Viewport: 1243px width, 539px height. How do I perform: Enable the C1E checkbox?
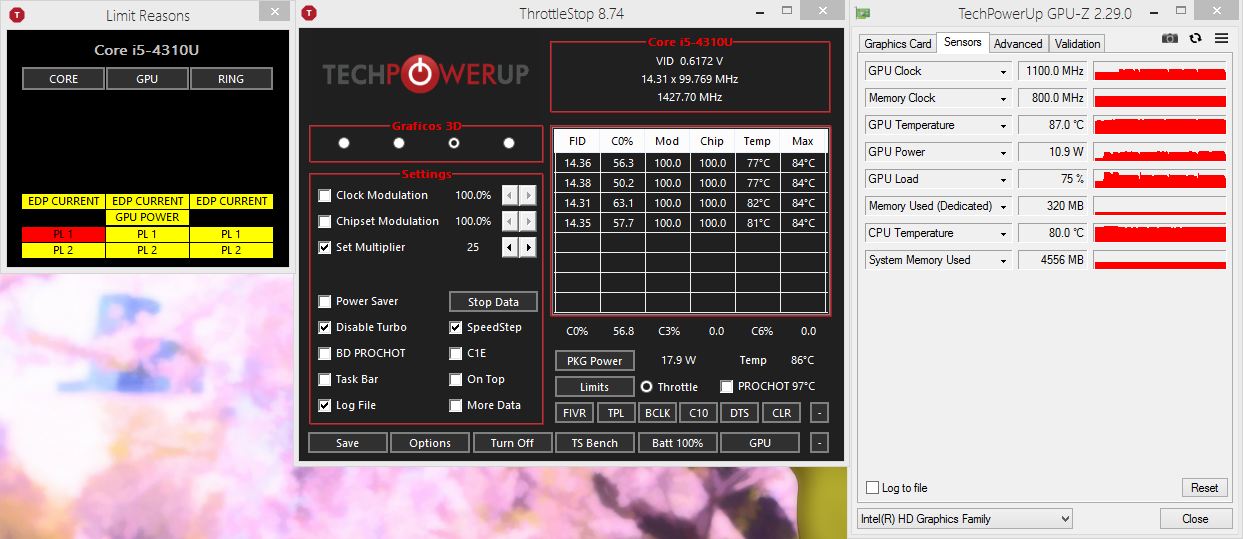(x=456, y=353)
